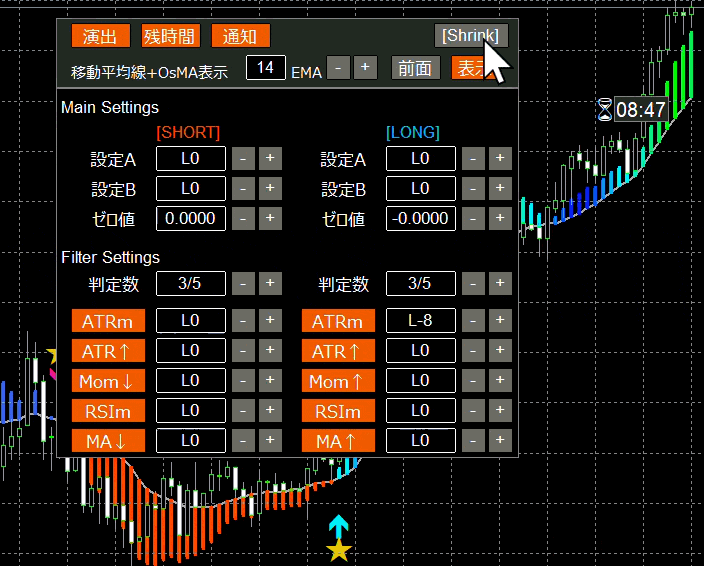Click the Shrink button to collapse panel
Viewport: 704px width, 566px height.
pyautogui.click(x=472, y=36)
